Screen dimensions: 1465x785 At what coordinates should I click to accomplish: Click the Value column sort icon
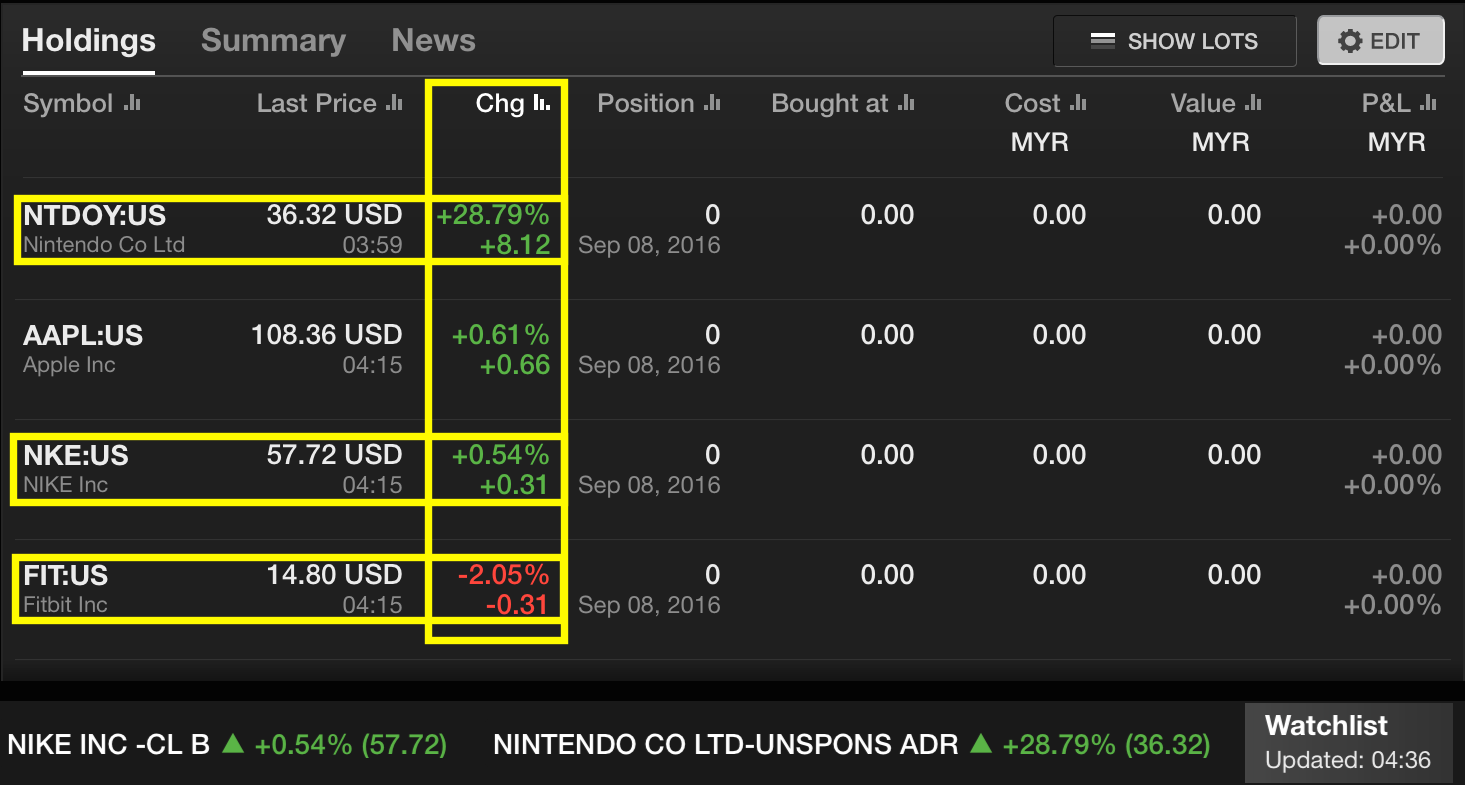(x=1253, y=103)
